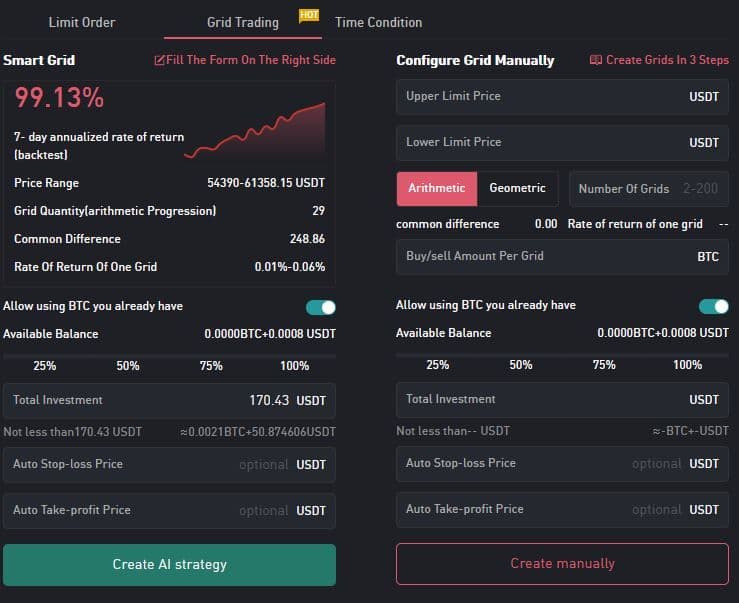The width and height of the screenshot is (739, 603).
Task: Focus the Upper Limit Price field
Action: (540, 97)
